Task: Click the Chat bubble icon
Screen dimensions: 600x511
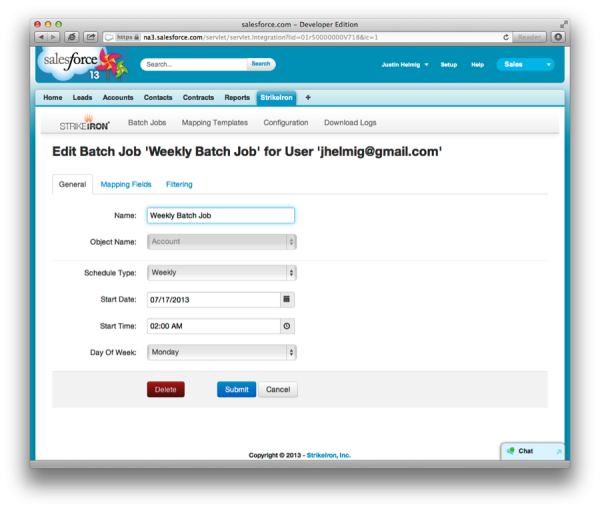Action: coord(510,451)
